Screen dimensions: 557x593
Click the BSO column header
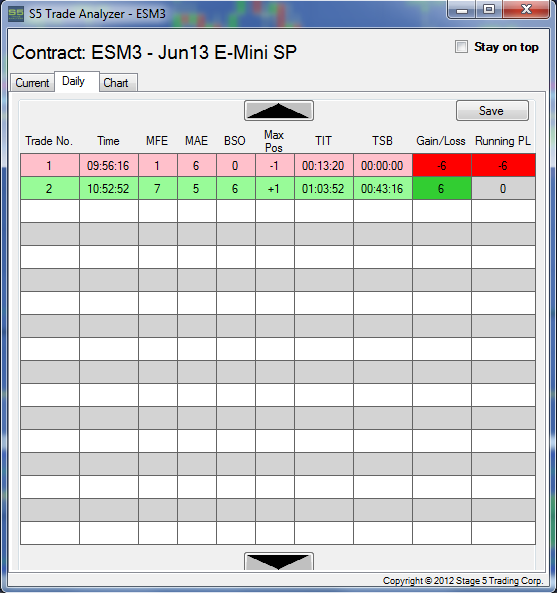tap(235, 141)
